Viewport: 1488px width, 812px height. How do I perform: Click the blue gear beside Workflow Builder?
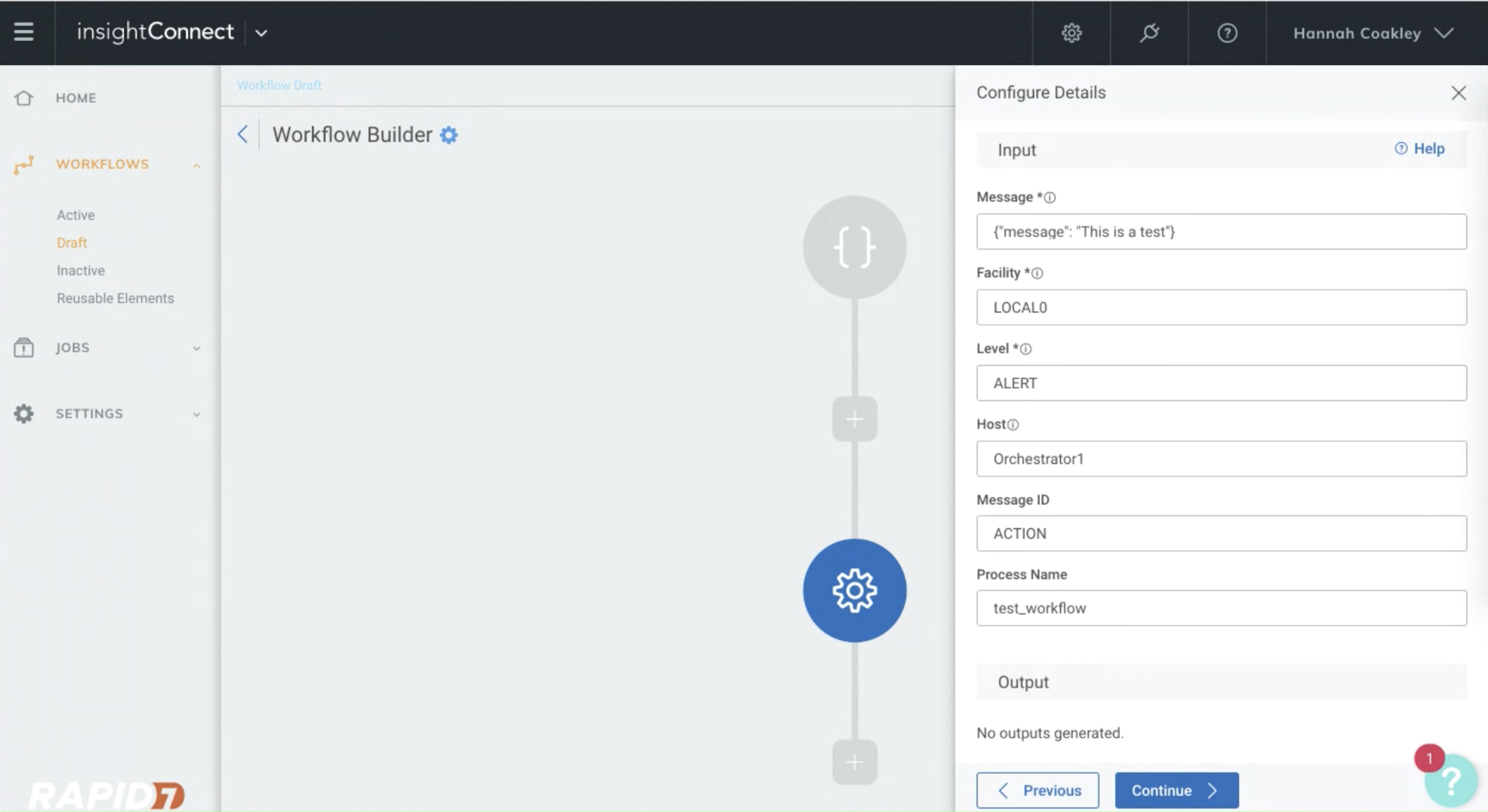(x=449, y=135)
